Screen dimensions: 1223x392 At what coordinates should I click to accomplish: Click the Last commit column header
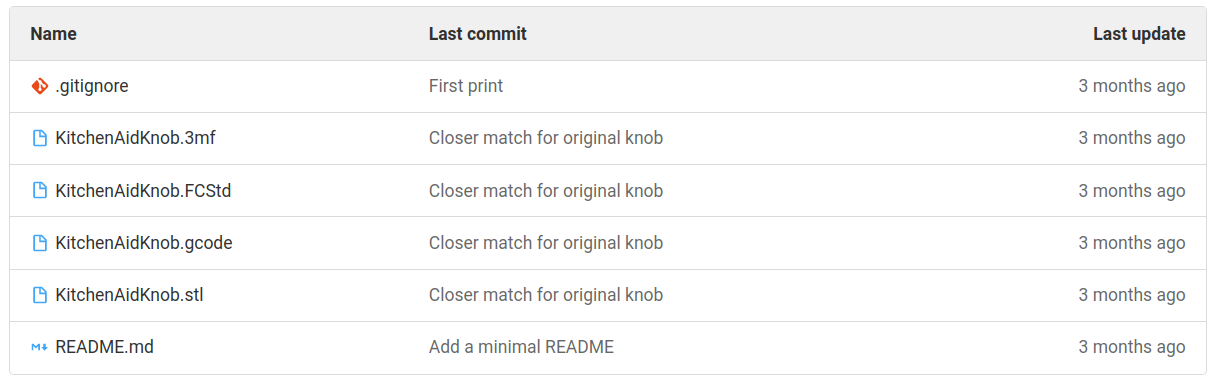point(478,34)
